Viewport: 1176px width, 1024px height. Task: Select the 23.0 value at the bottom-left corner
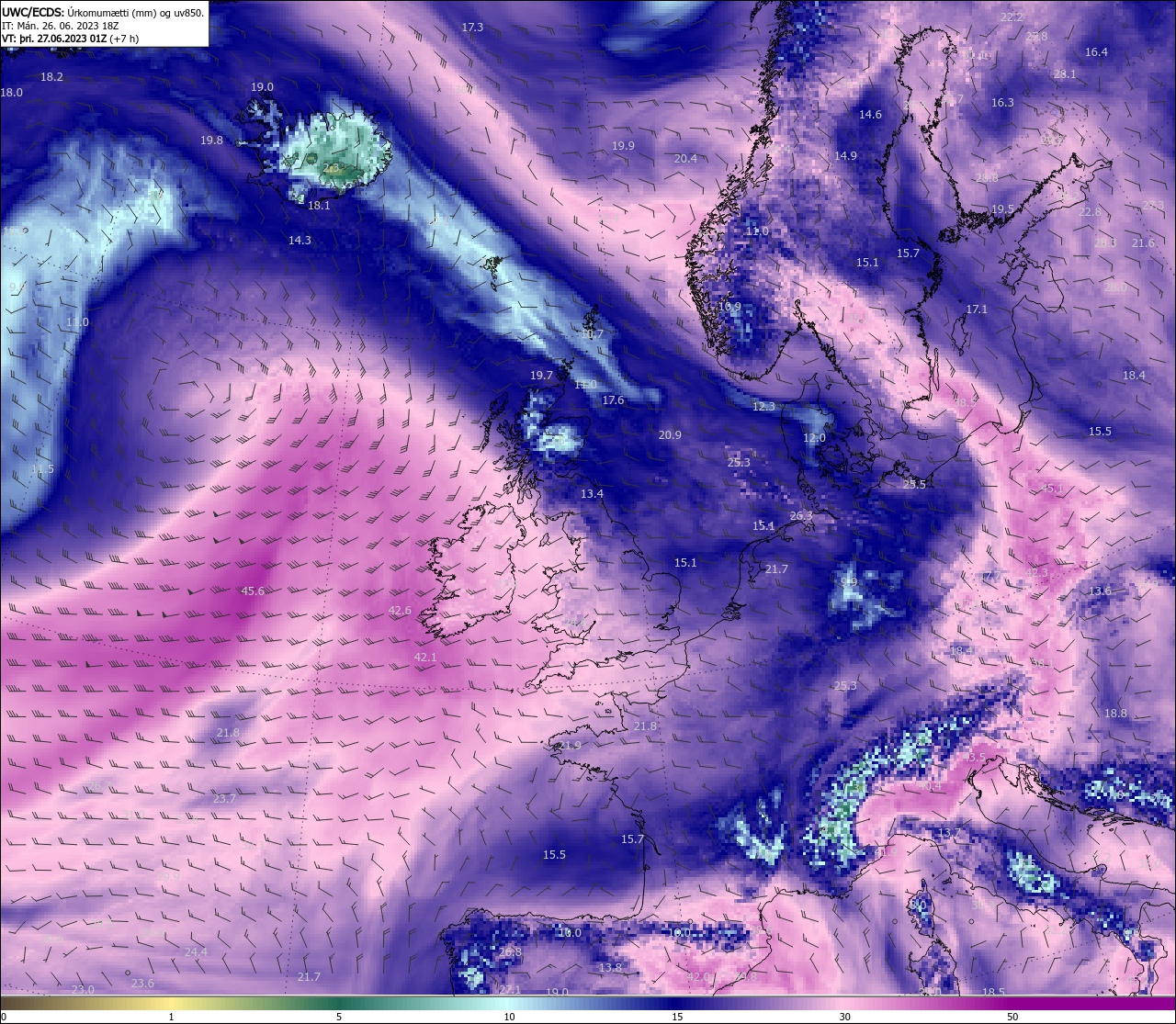83,989
